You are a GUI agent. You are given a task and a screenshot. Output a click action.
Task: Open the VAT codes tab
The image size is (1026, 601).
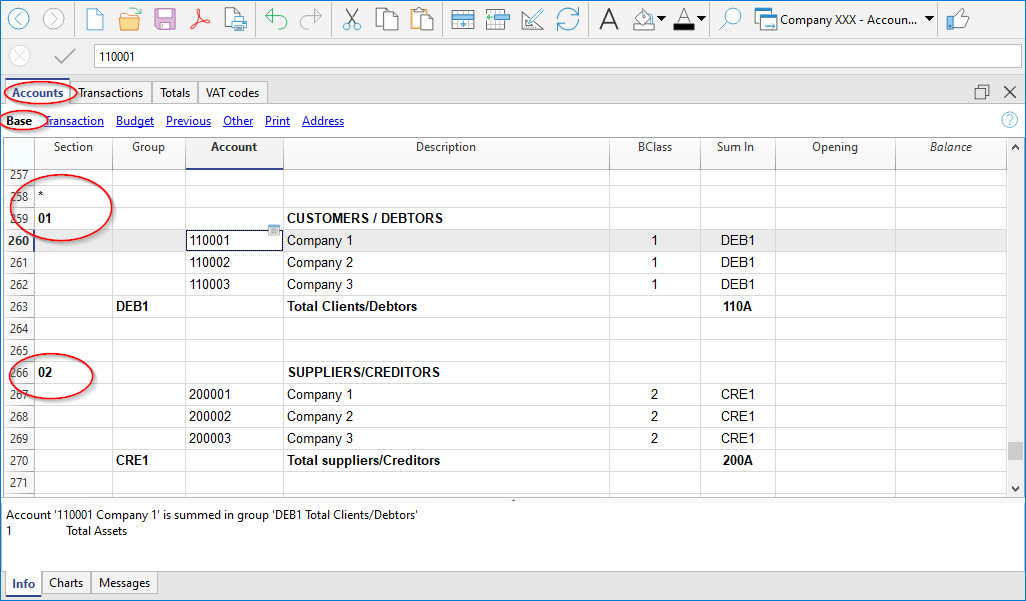232,93
